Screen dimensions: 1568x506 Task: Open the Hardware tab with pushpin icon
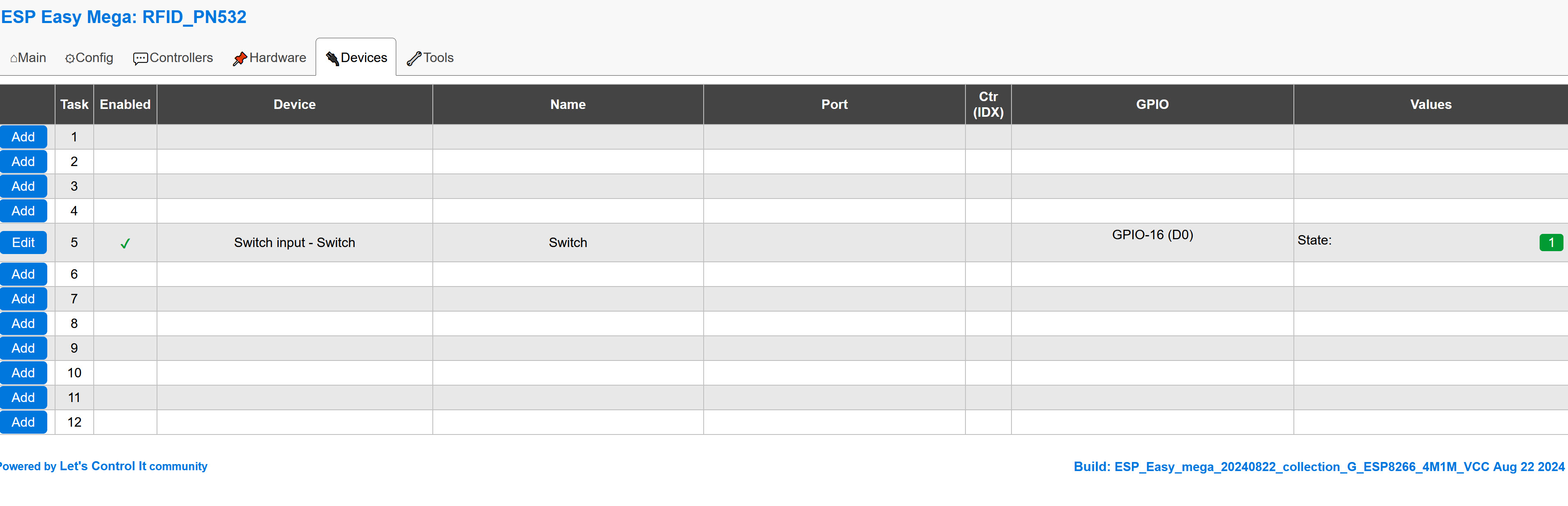coord(269,58)
